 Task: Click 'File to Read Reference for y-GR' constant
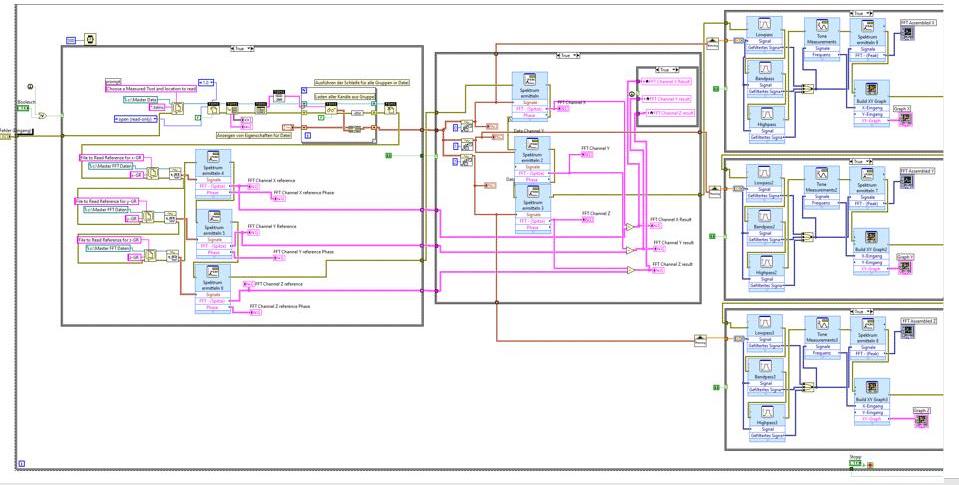coord(107,201)
